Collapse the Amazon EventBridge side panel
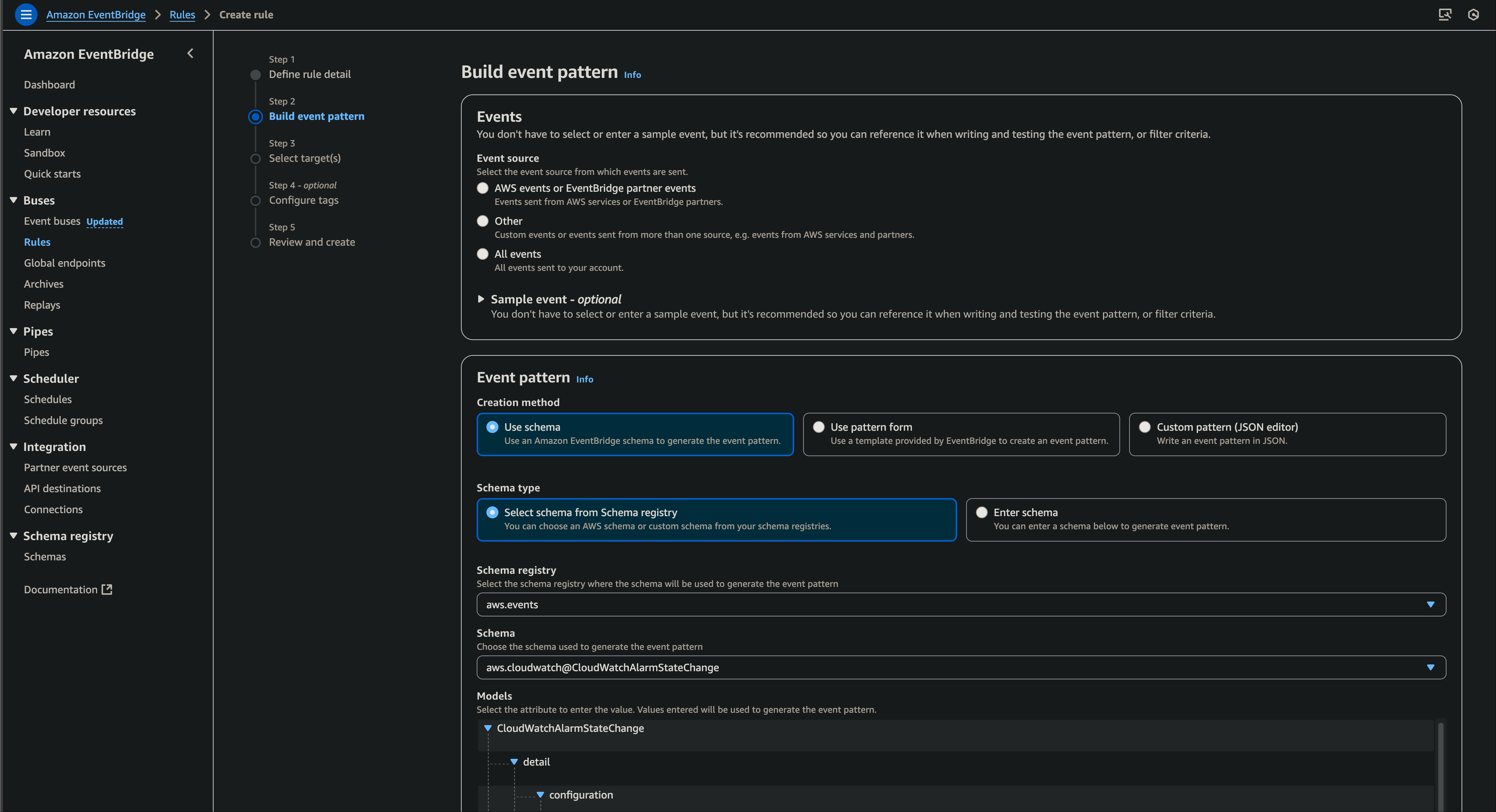This screenshot has height=812, width=1496. pyautogui.click(x=190, y=54)
